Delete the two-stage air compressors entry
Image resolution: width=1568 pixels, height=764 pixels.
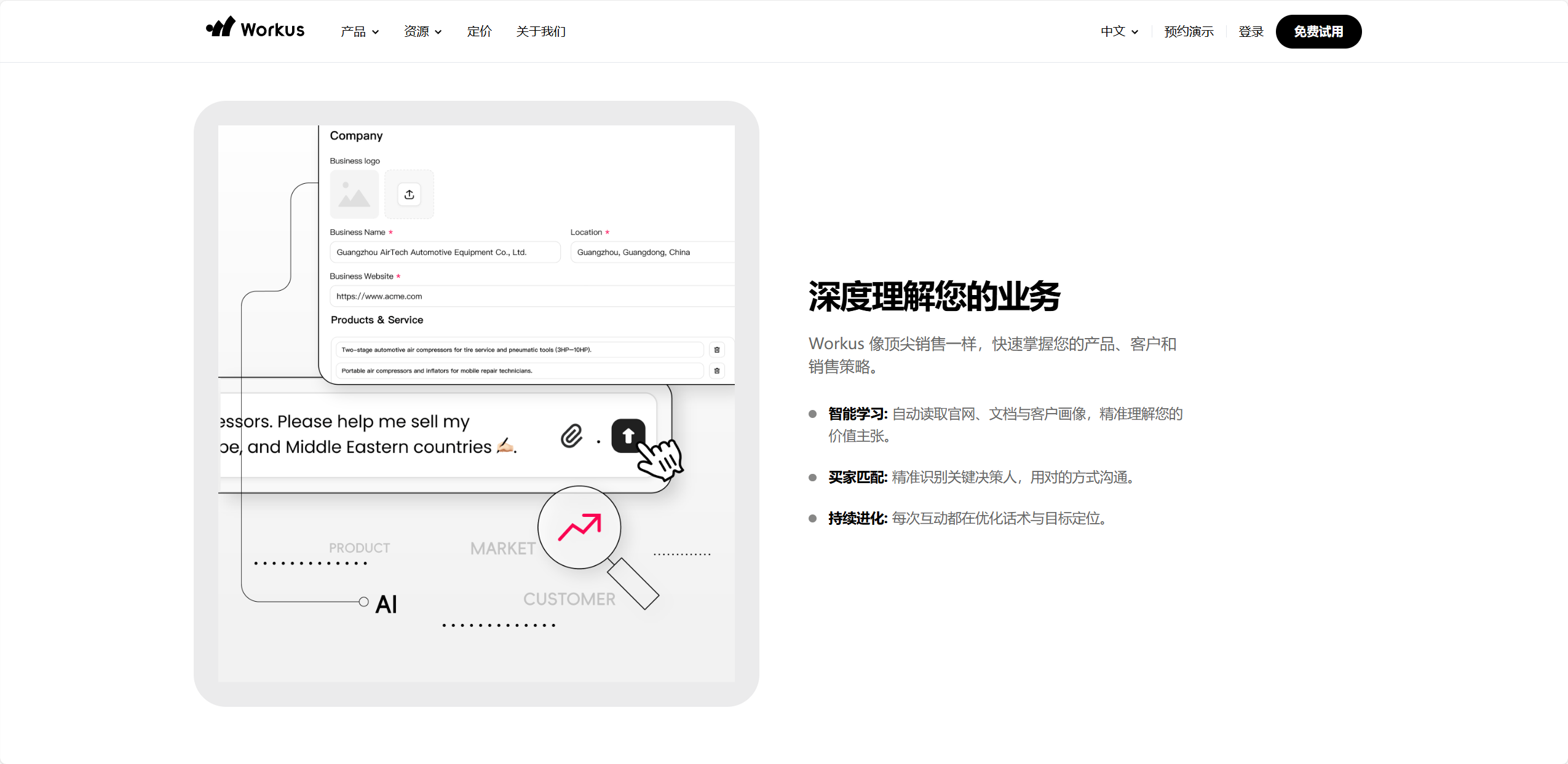[717, 350]
